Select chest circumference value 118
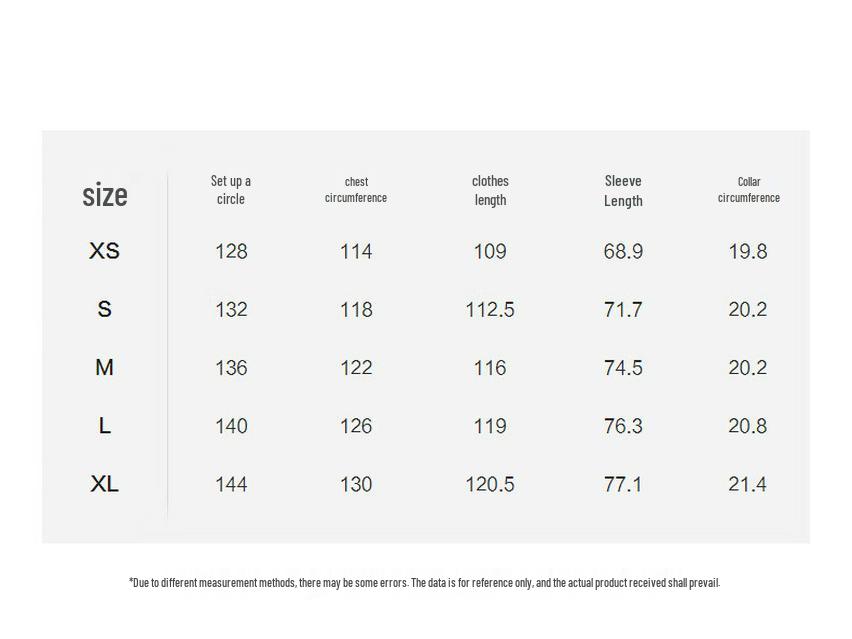Viewport: 852px width, 639px height. [356, 310]
